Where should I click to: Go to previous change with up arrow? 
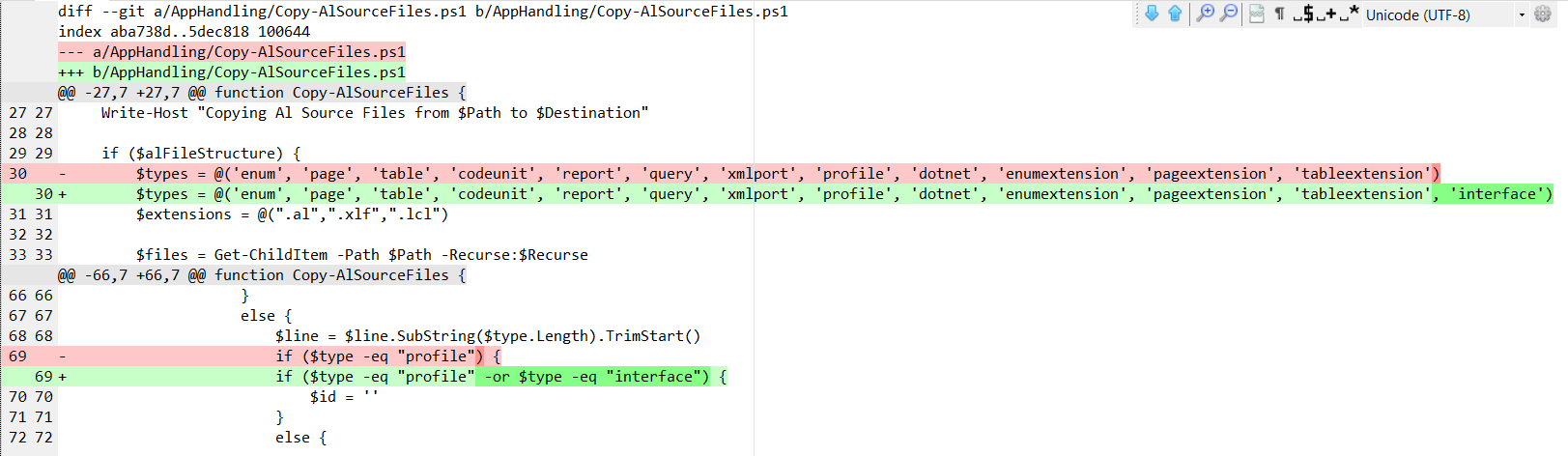(1175, 14)
